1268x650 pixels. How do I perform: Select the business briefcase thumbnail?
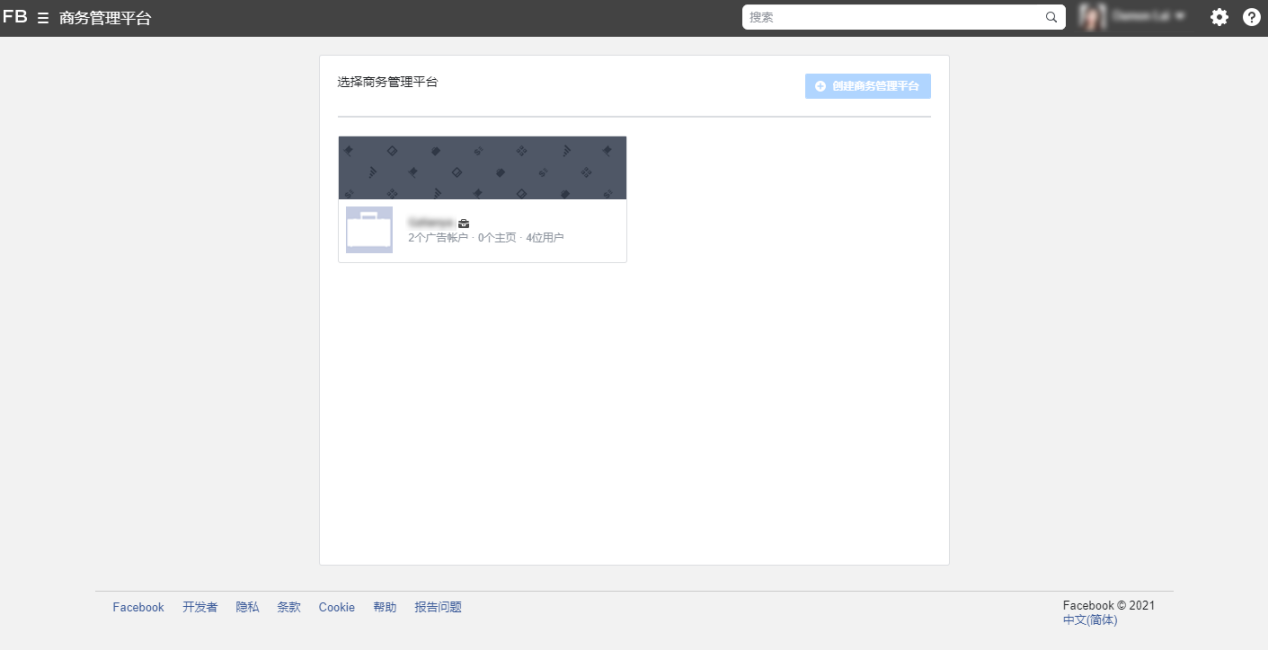[369, 230]
